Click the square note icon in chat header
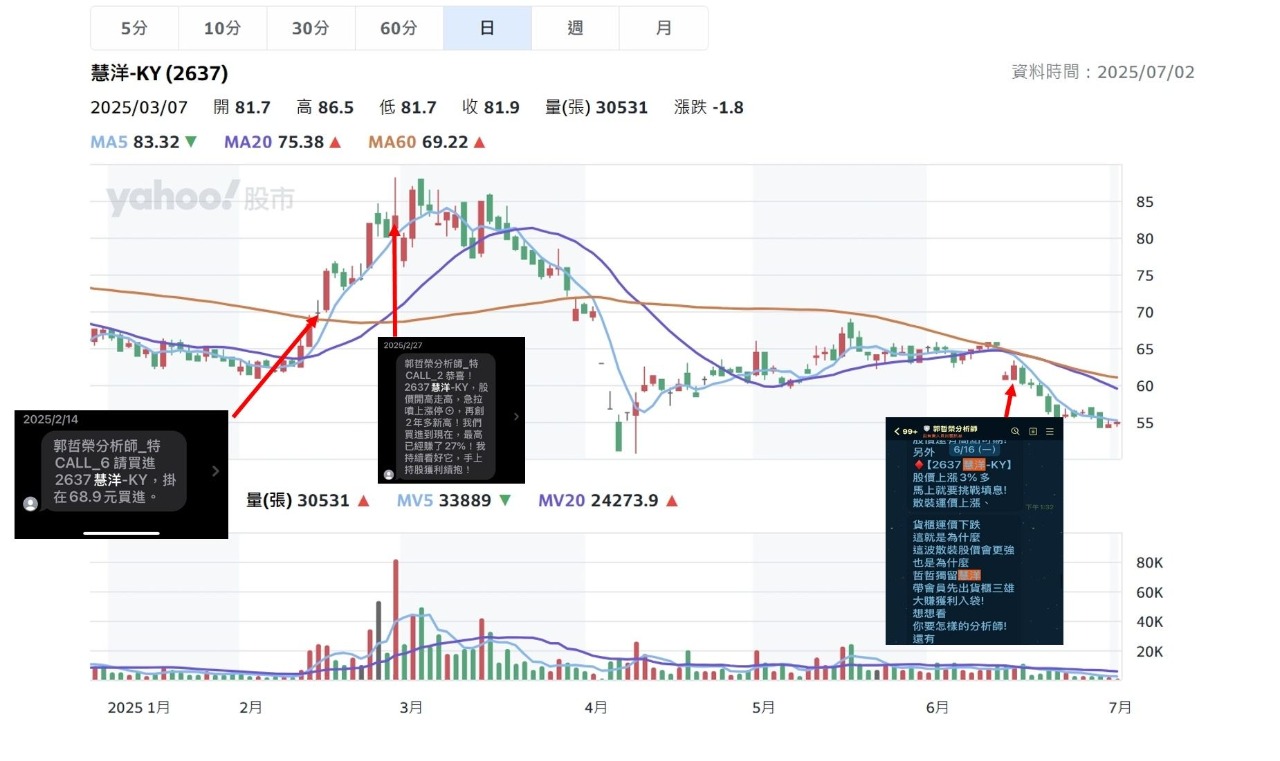The width and height of the screenshot is (1280, 761). click(x=1032, y=431)
